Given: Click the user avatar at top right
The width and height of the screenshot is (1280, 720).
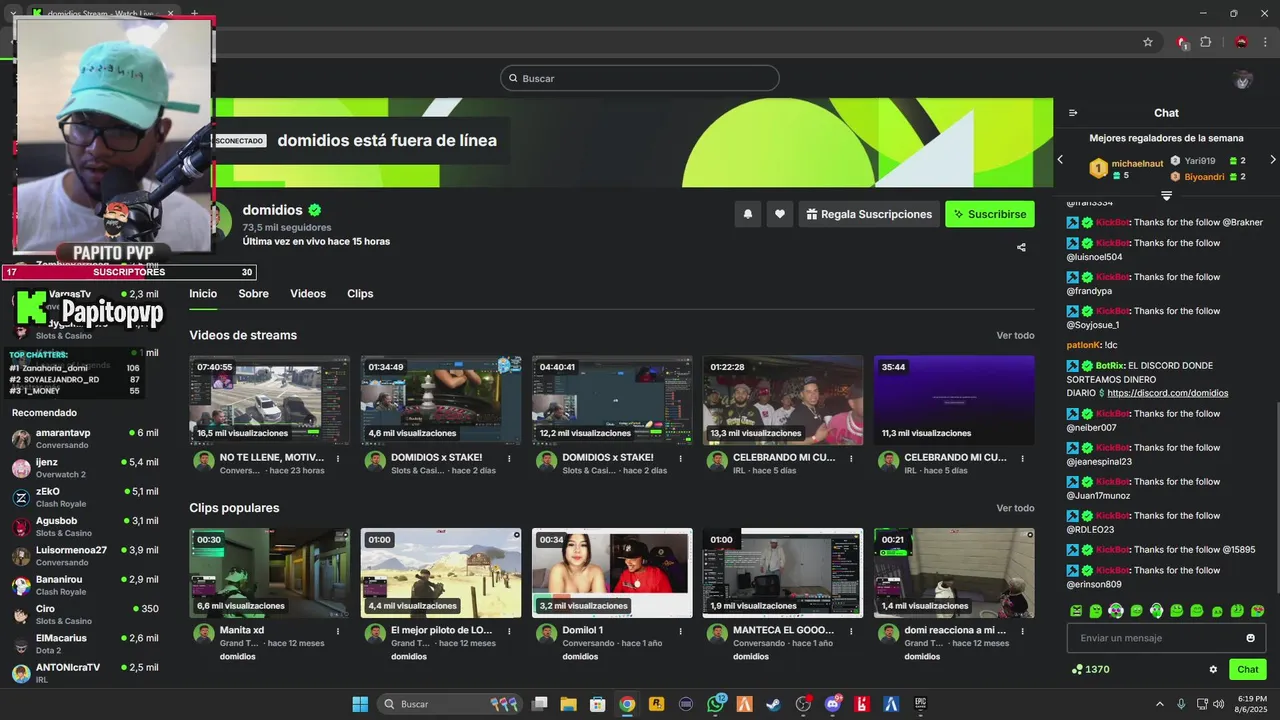Looking at the screenshot, I should [x=1243, y=79].
